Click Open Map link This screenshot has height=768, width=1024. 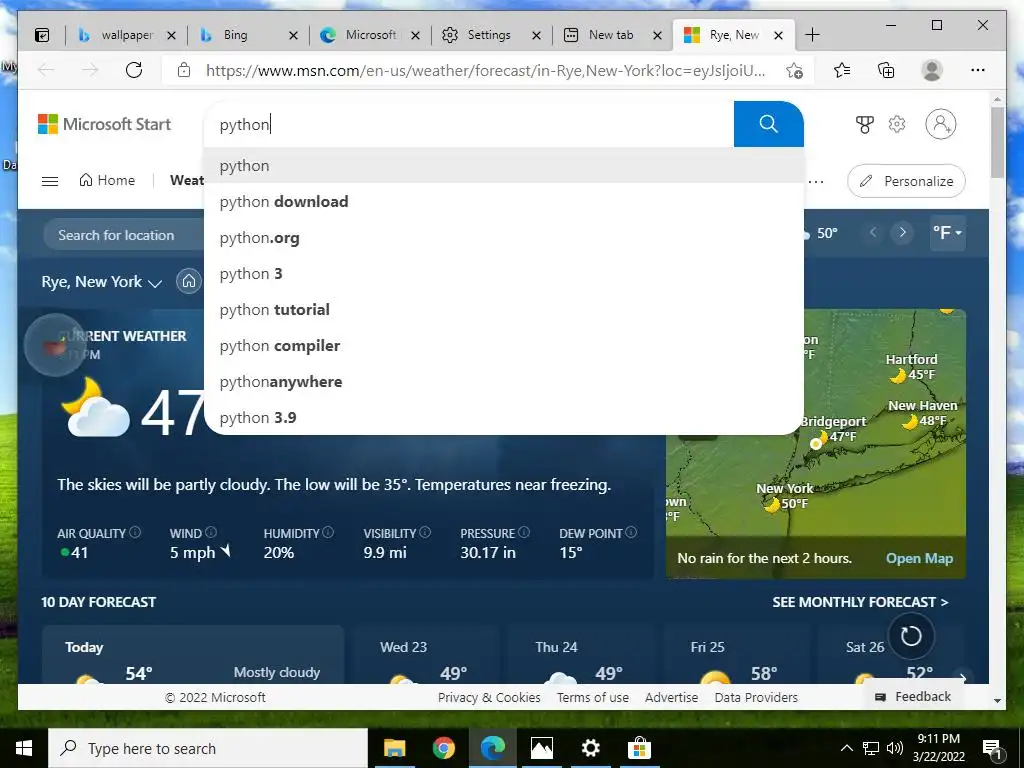point(919,558)
